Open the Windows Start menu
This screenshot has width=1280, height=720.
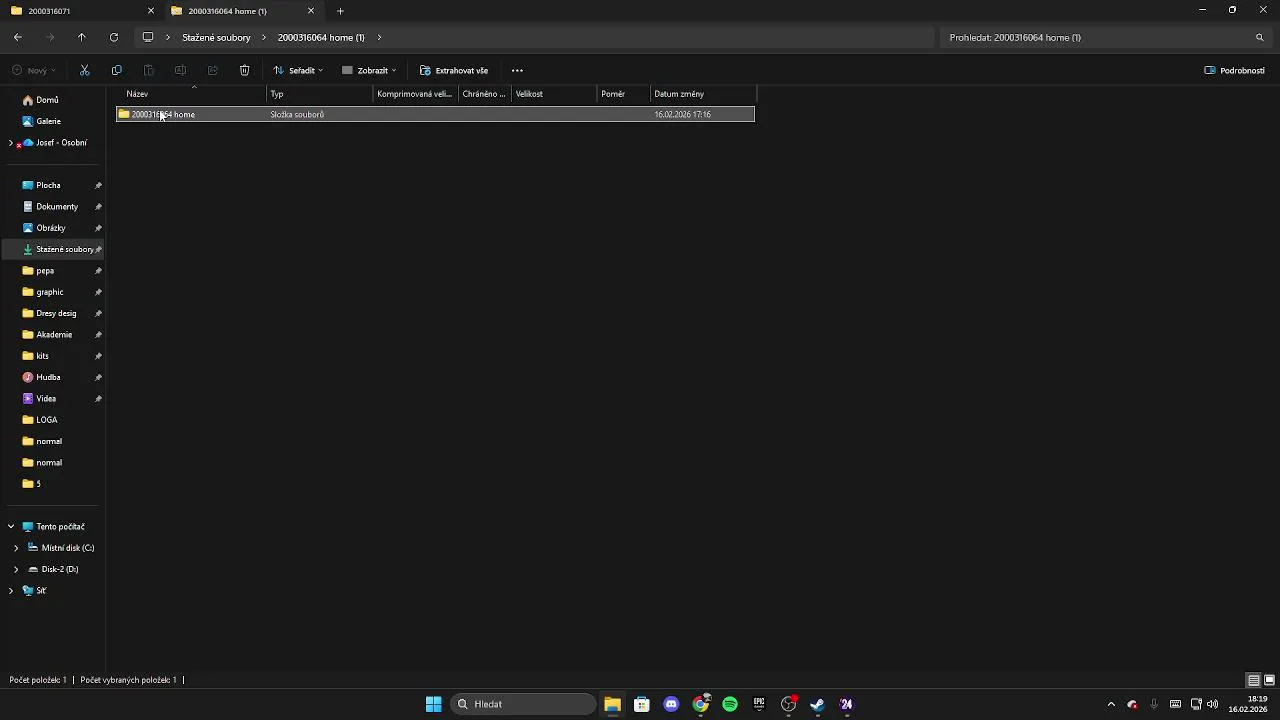(x=433, y=704)
